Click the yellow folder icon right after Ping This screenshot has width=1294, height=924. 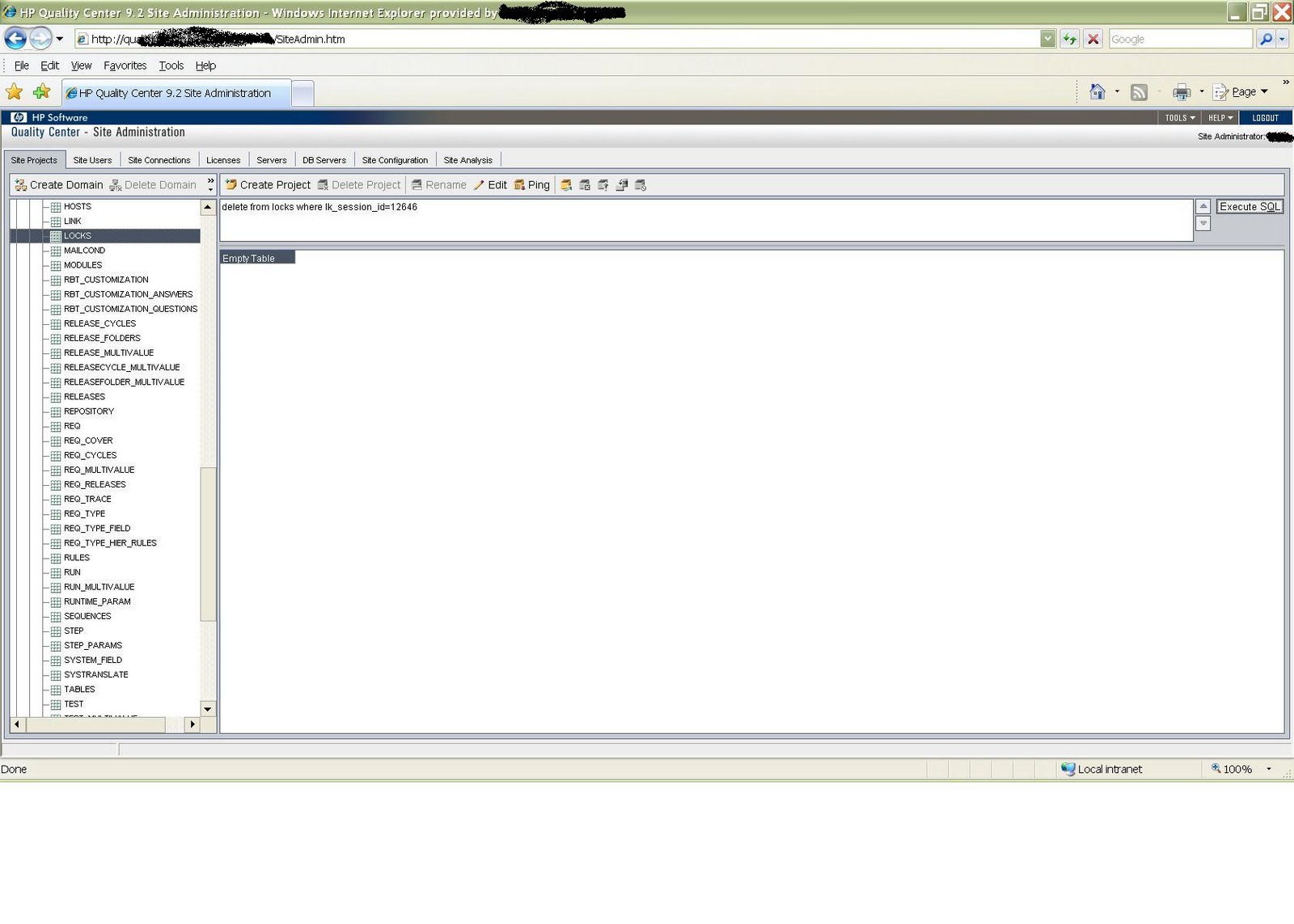[566, 185]
